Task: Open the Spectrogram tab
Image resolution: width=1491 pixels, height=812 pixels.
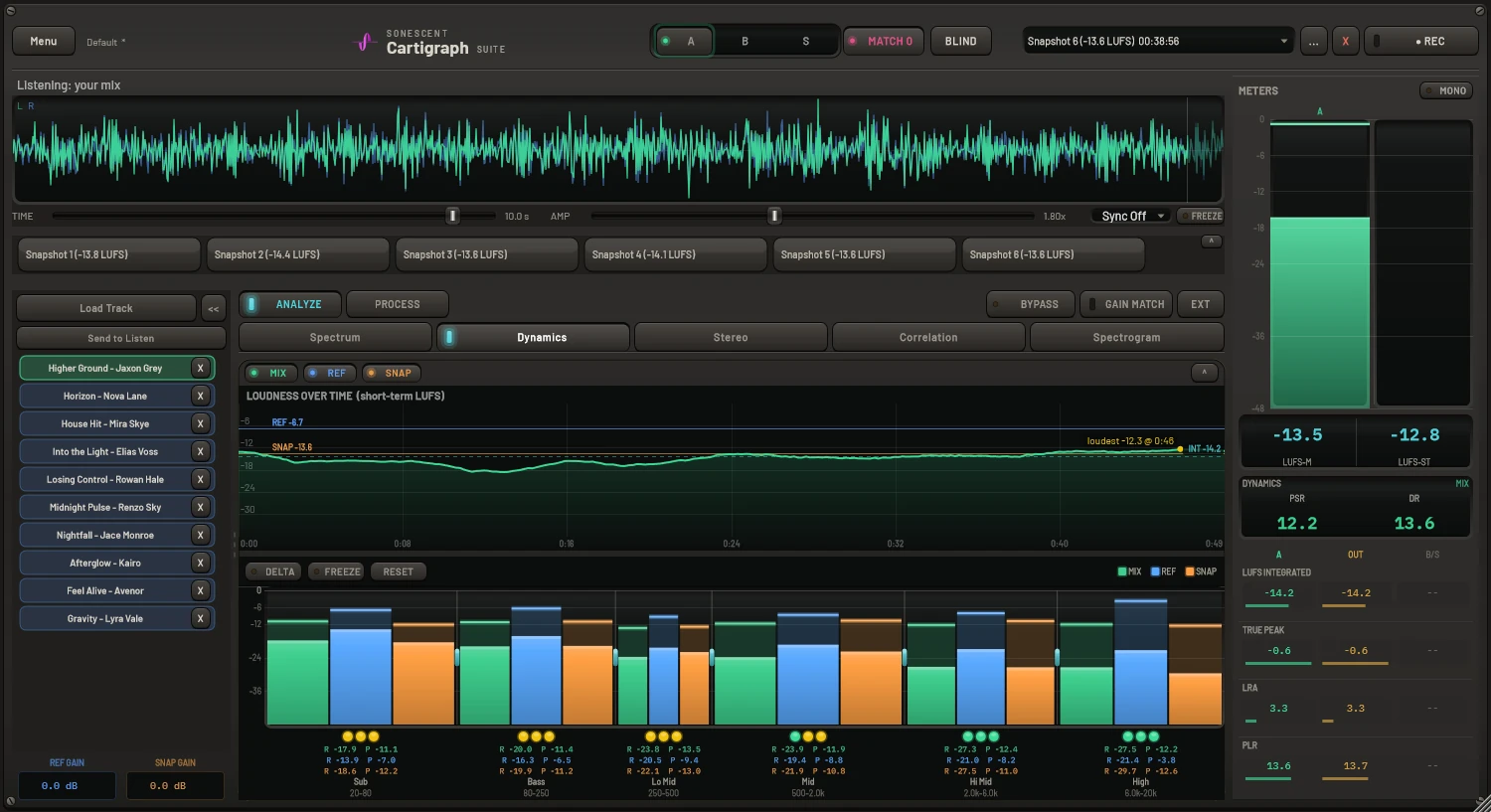Action: (1126, 337)
